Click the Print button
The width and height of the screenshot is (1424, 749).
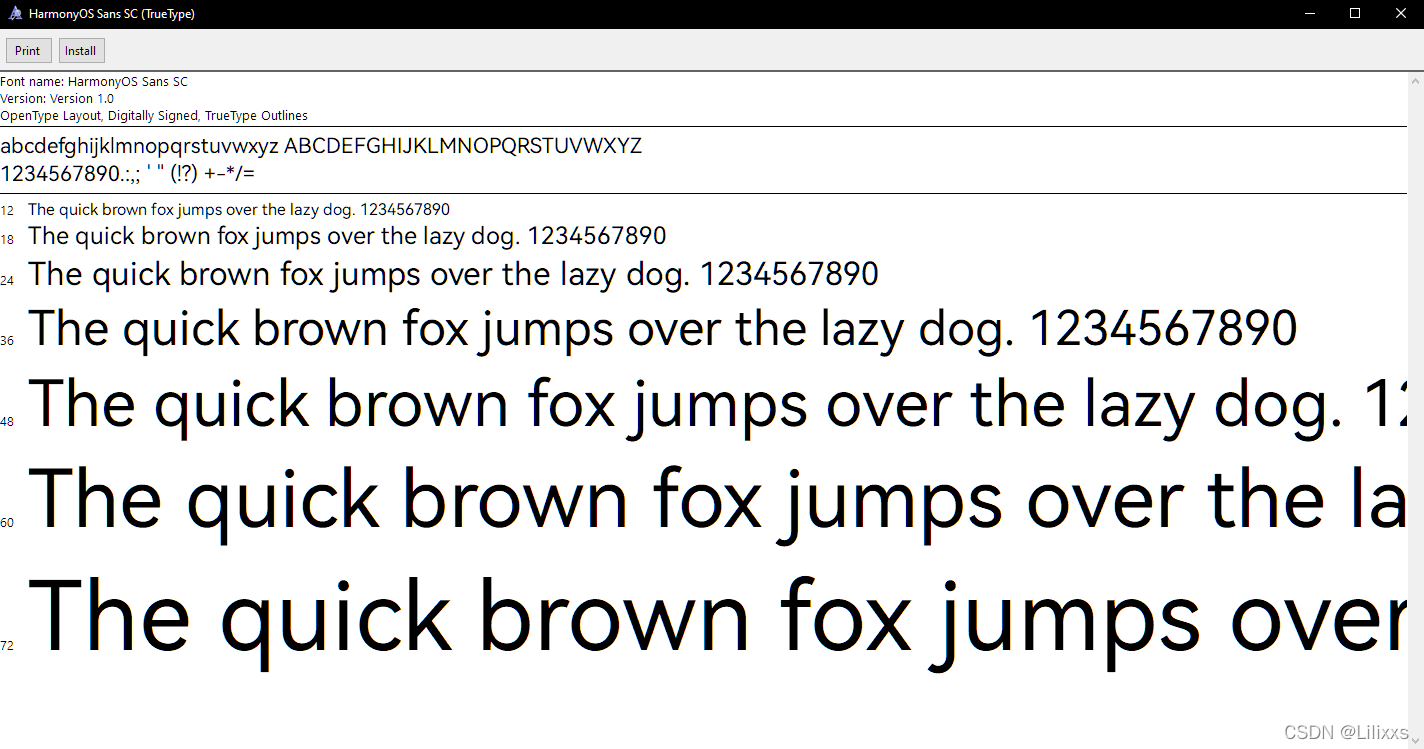[x=28, y=51]
